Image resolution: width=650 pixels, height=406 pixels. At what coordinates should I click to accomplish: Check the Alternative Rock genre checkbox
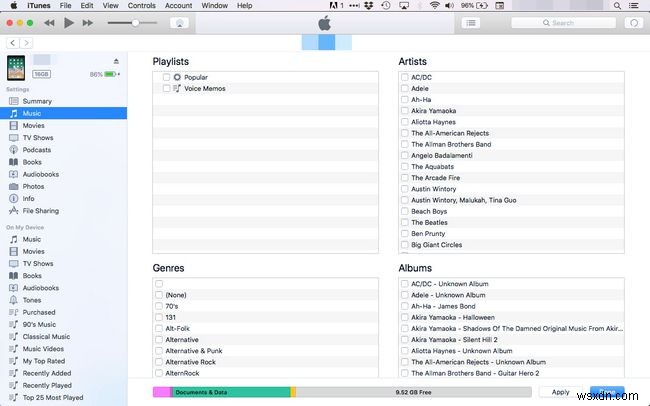tap(158, 362)
